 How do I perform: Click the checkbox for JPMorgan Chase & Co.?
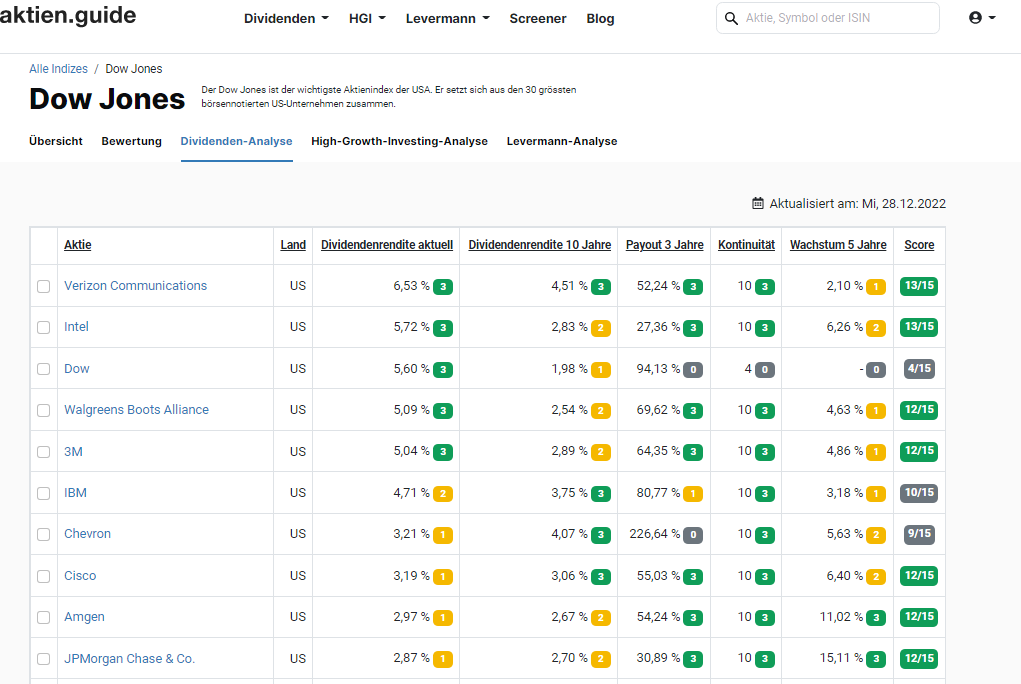pos(44,659)
